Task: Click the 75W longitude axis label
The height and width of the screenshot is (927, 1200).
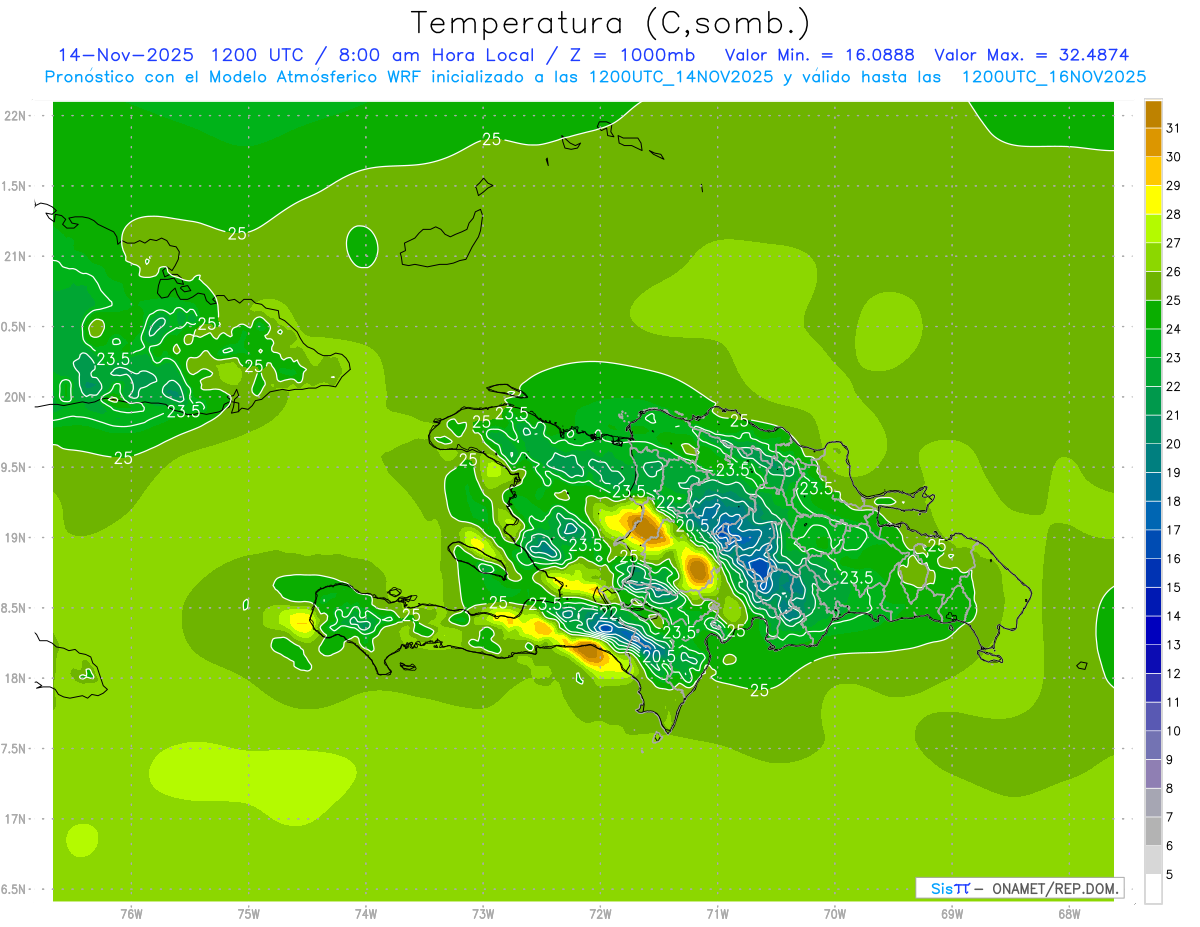Action: (249, 914)
